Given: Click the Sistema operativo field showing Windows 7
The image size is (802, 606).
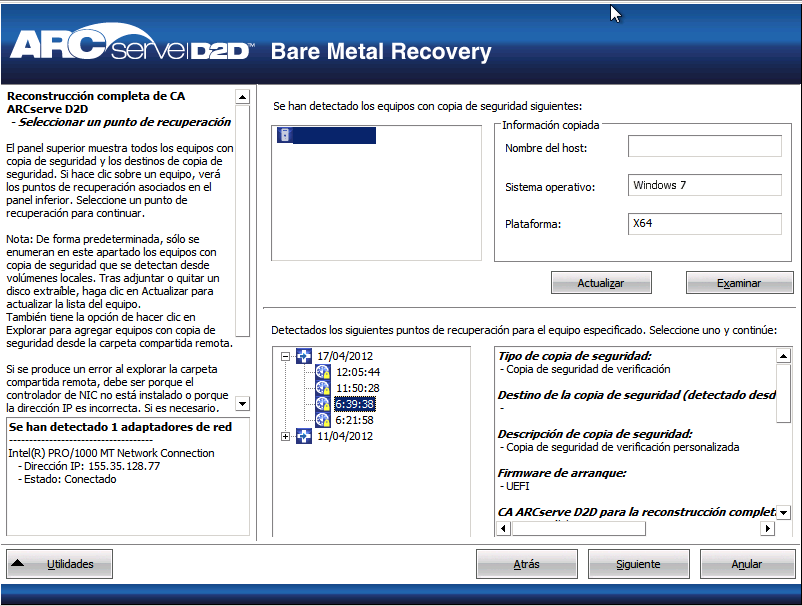Looking at the screenshot, I should (704, 185).
